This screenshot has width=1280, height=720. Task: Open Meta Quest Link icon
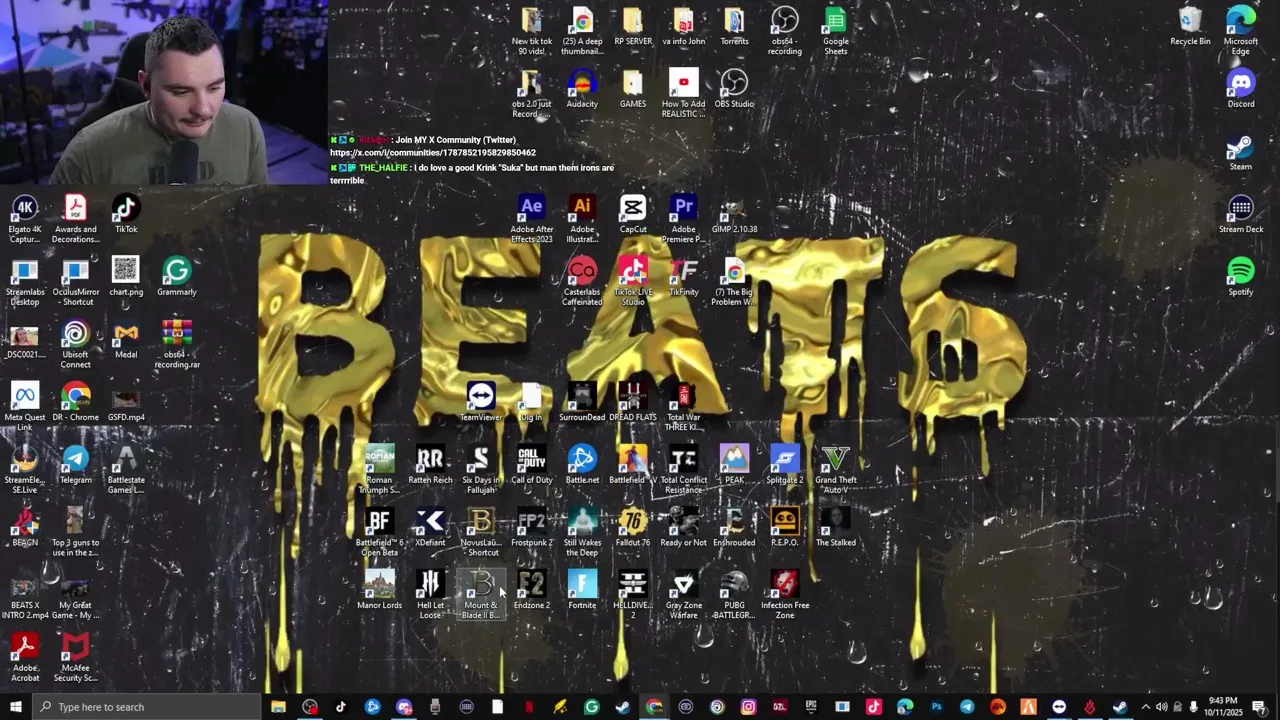25,406
